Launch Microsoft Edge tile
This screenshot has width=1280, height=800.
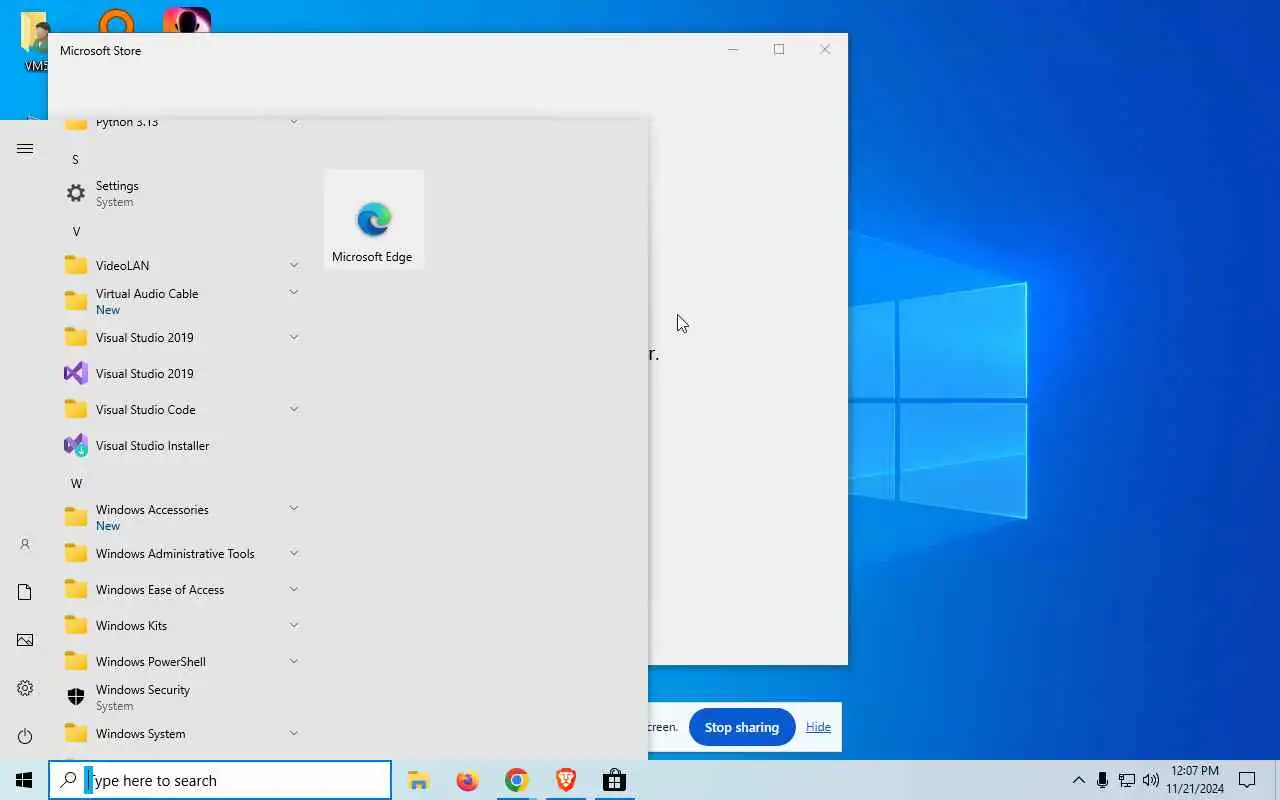[373, 219]
